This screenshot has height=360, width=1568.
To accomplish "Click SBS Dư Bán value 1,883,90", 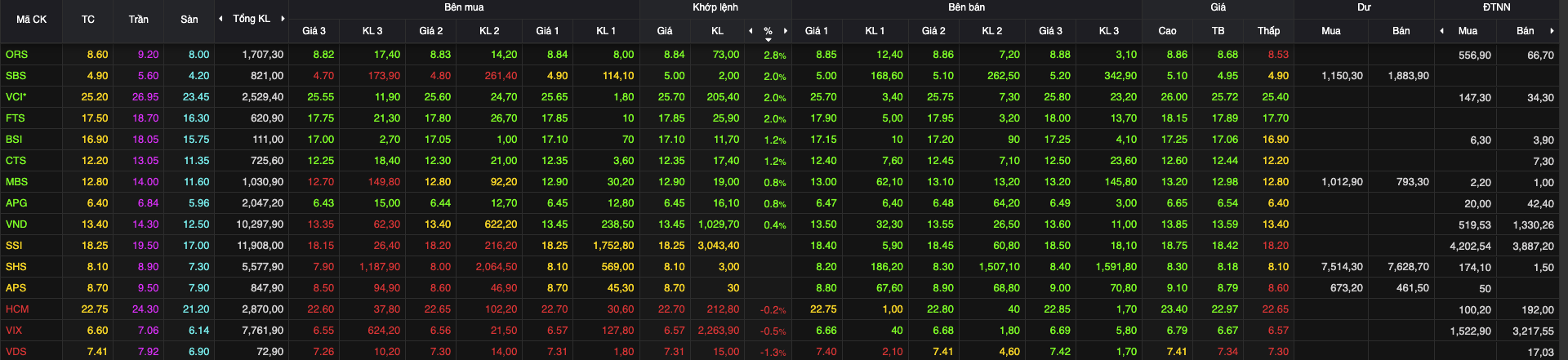I will [1409, 76].
